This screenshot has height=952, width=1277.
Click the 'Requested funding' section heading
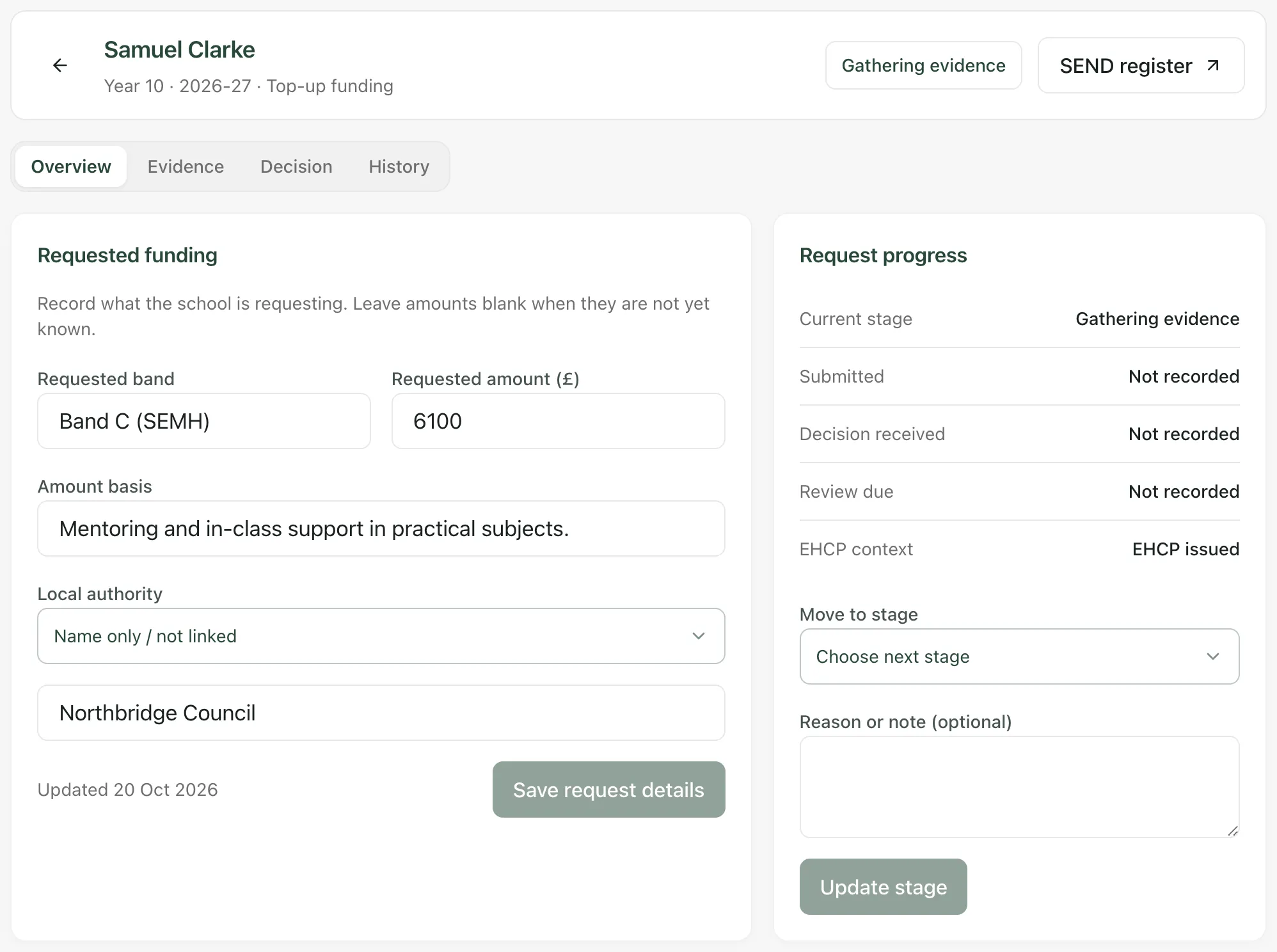coord(127,255)
